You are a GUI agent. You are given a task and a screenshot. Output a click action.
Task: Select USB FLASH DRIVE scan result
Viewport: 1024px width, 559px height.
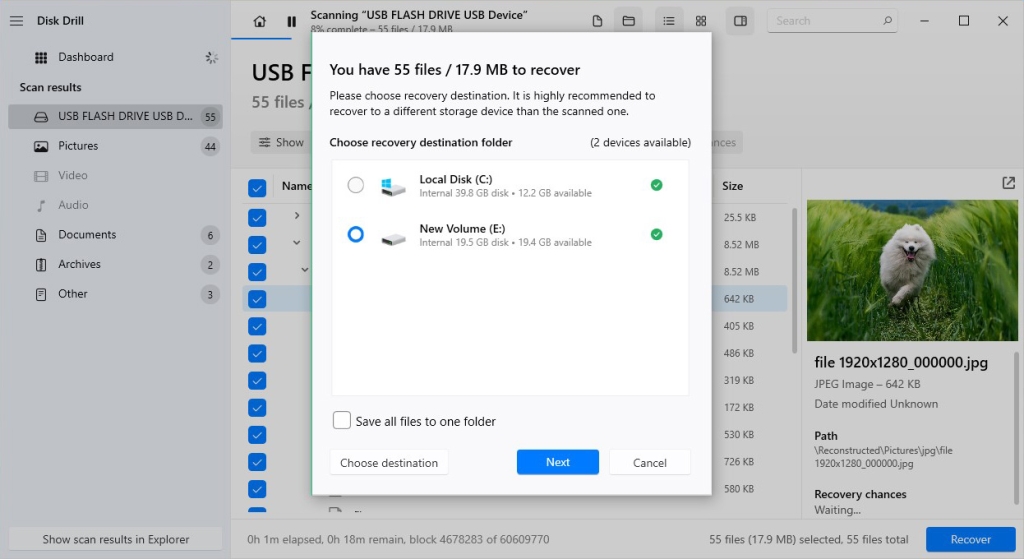pyautogui.click(x=116, y=116)
